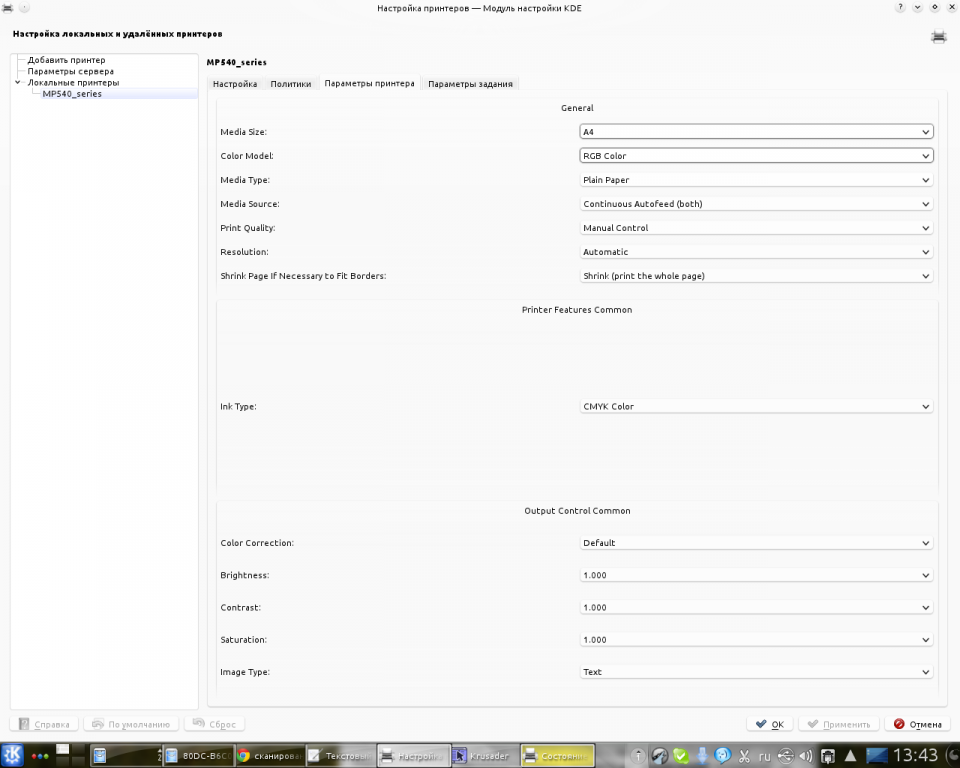This screenshot has width=960, height=768.
Task: Open the 'Политики' tab
Action: pyautogui.click(x=291, y=84)
